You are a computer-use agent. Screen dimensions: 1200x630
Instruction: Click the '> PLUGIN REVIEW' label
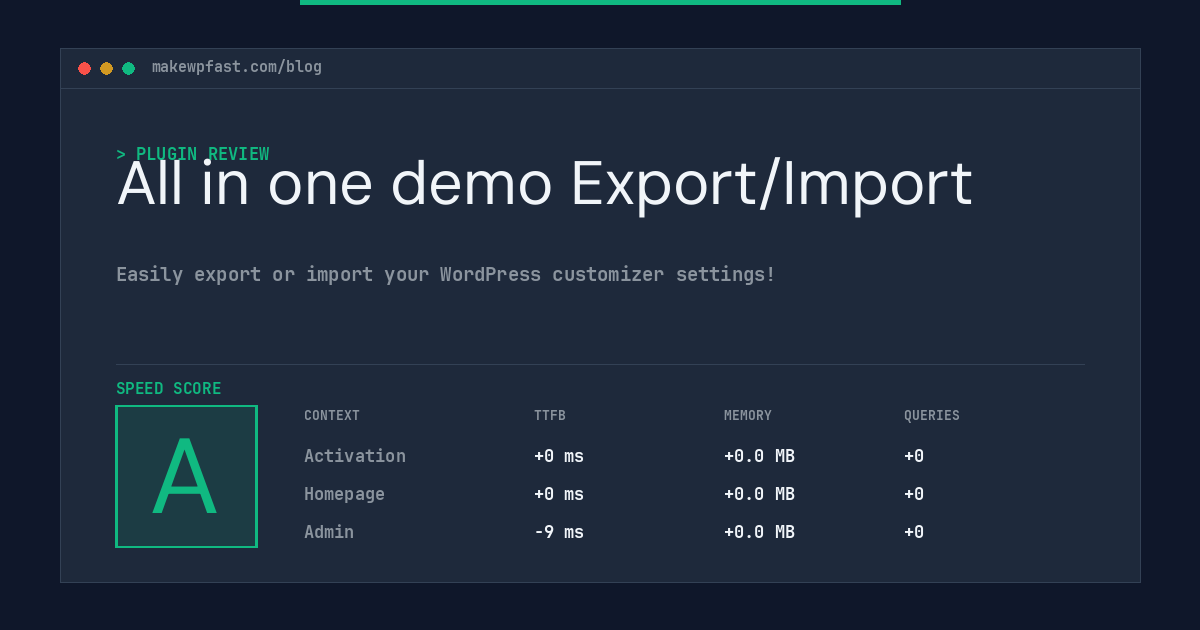tap(192, 154)
